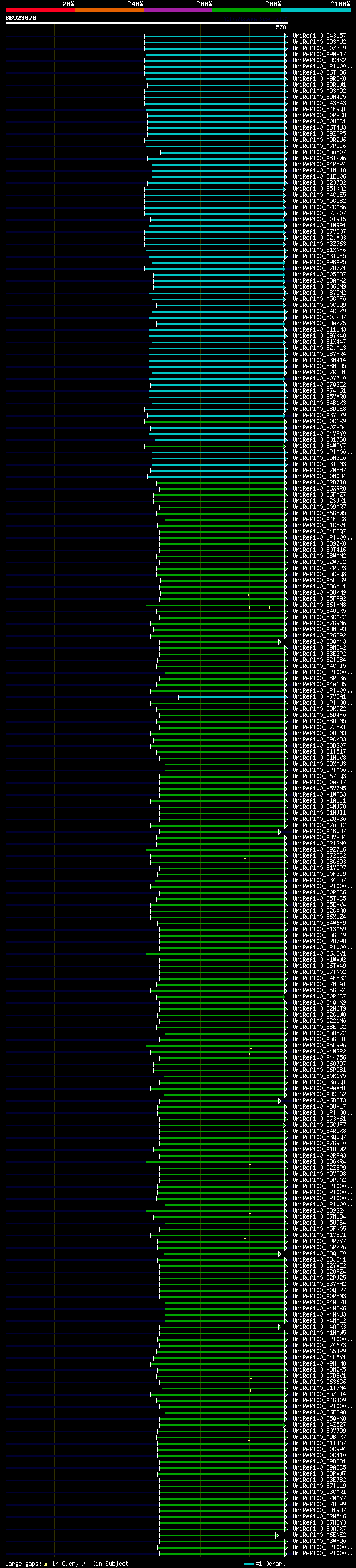Open hit UniRef100_C6TMB6
The height and width of the screenshot is (1568, 356).
tap(319, 73)
